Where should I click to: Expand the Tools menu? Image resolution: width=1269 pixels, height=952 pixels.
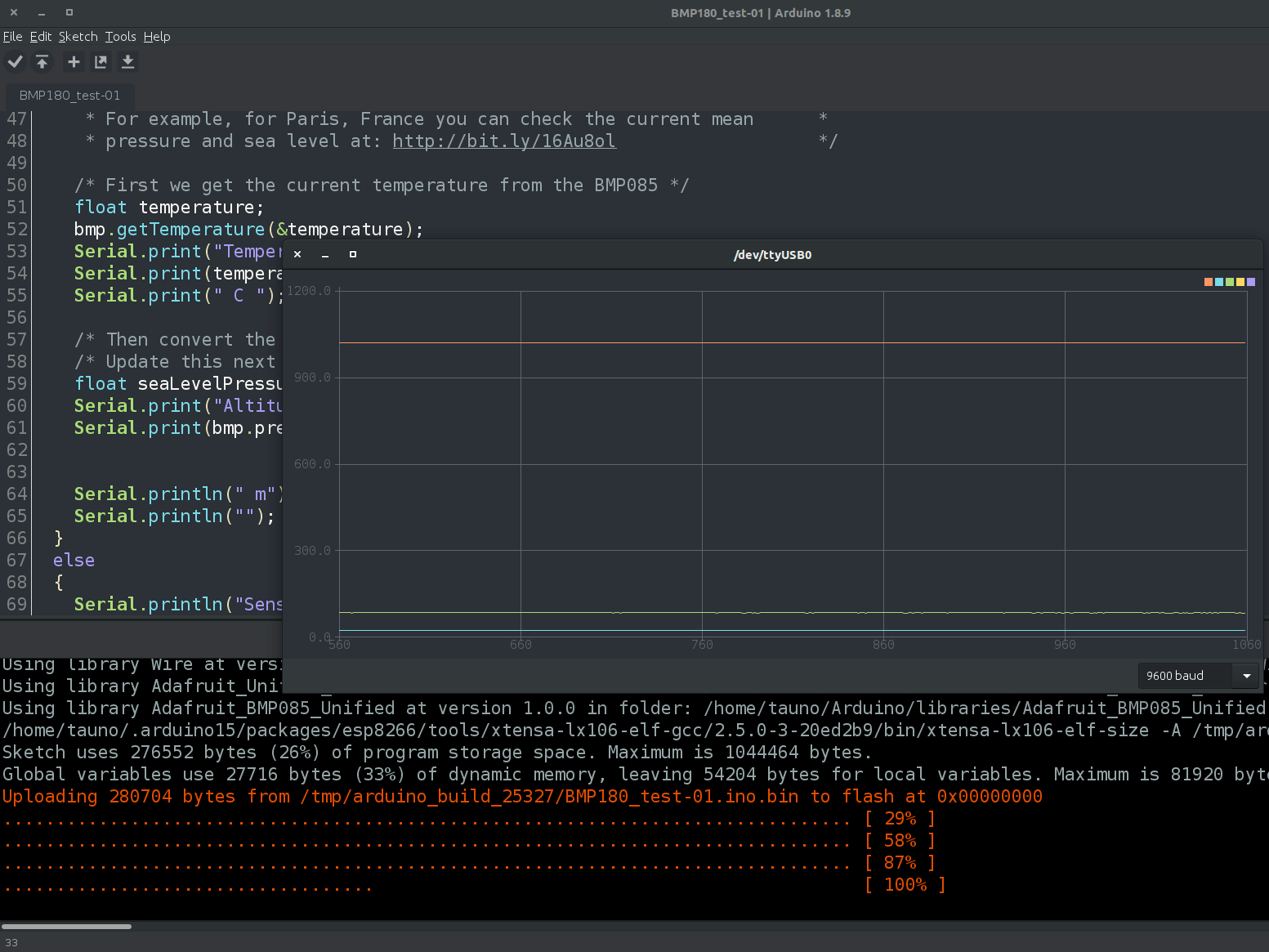tap(120, 37)
